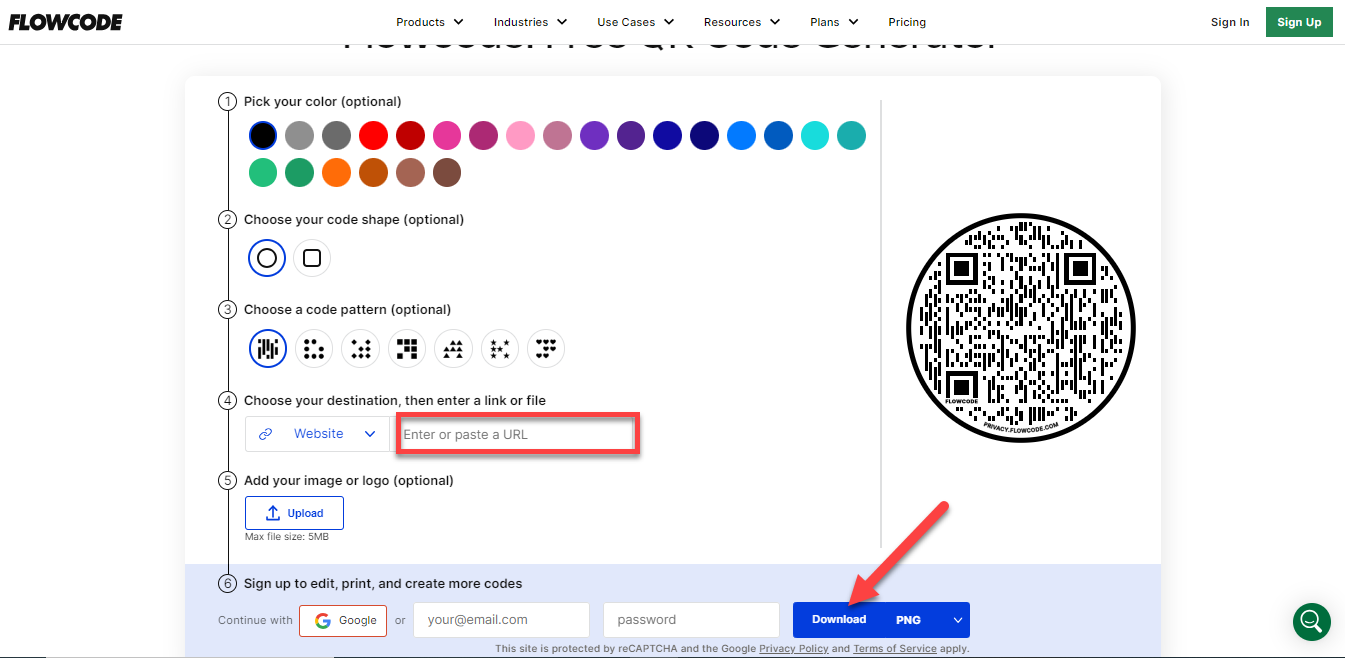Pick the light gray color swatch

[299, 135]
